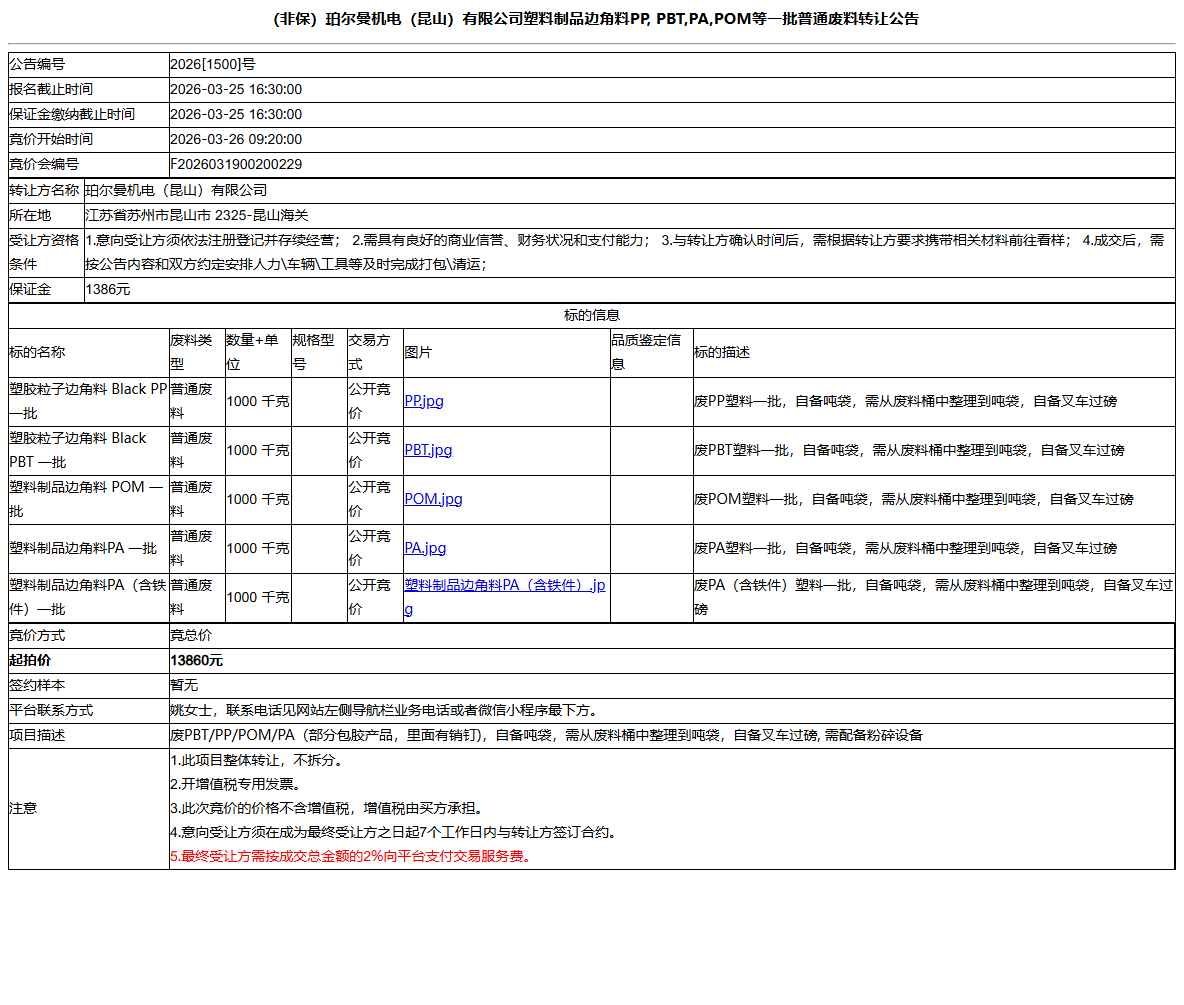
Task: Click the auction ID F2026031900200229
Action: pyautogui.click(x=236, y=164)
